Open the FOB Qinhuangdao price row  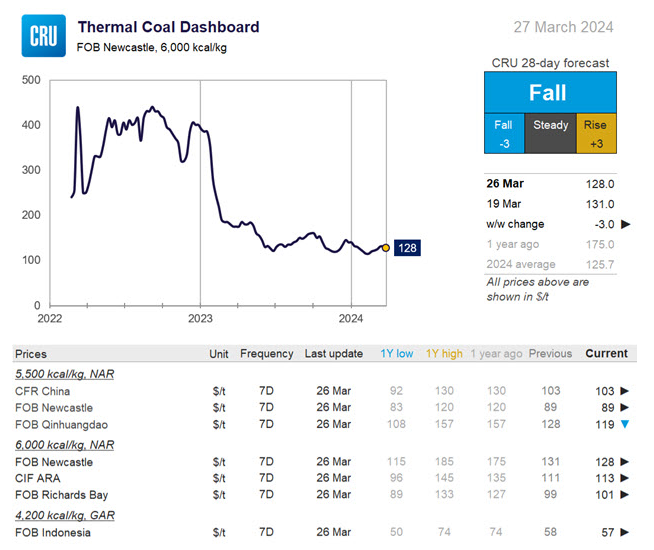click(x=58, y=423)
